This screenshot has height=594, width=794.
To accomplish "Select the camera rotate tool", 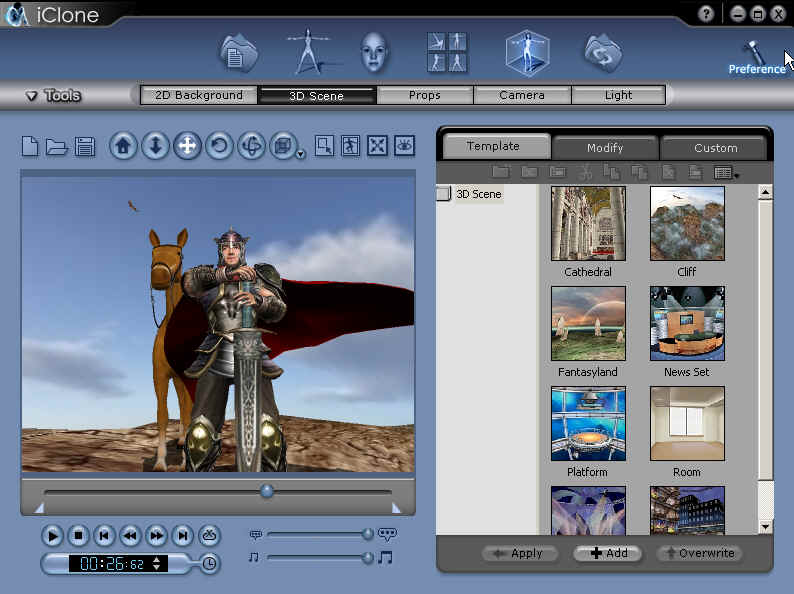I will (219, 146).
